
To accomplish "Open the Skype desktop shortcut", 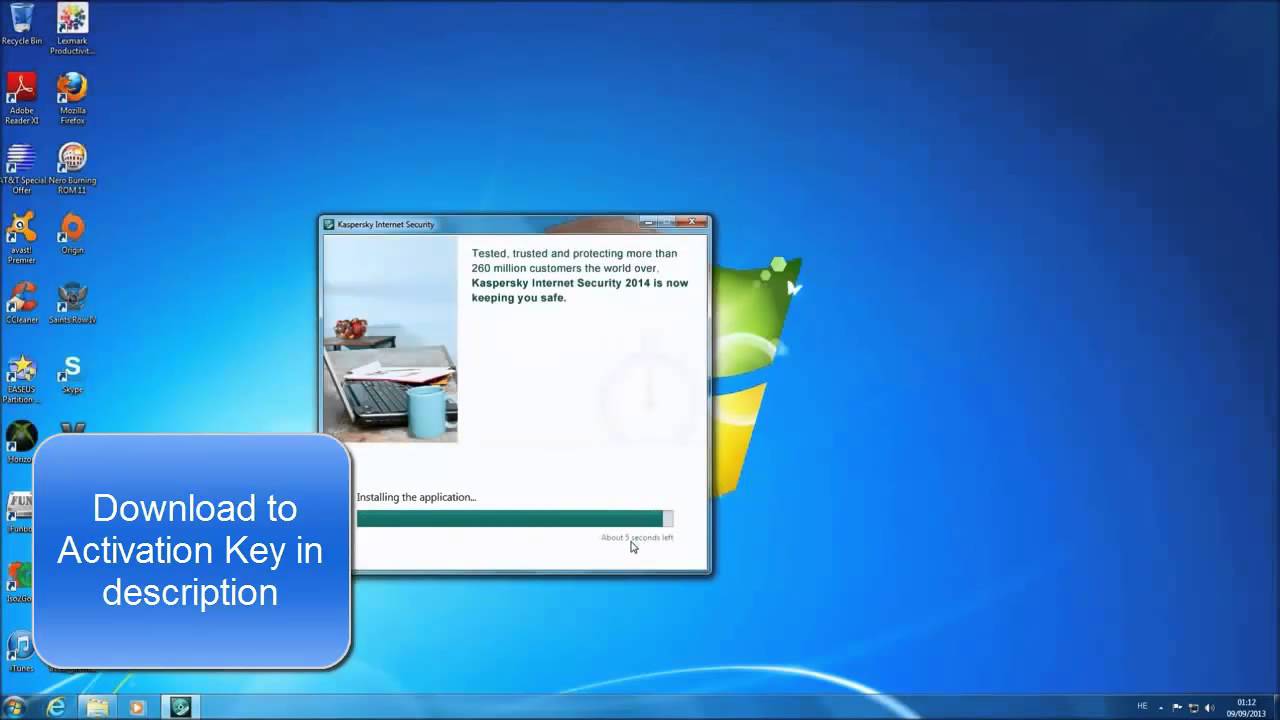I will (x=72, y=373).
